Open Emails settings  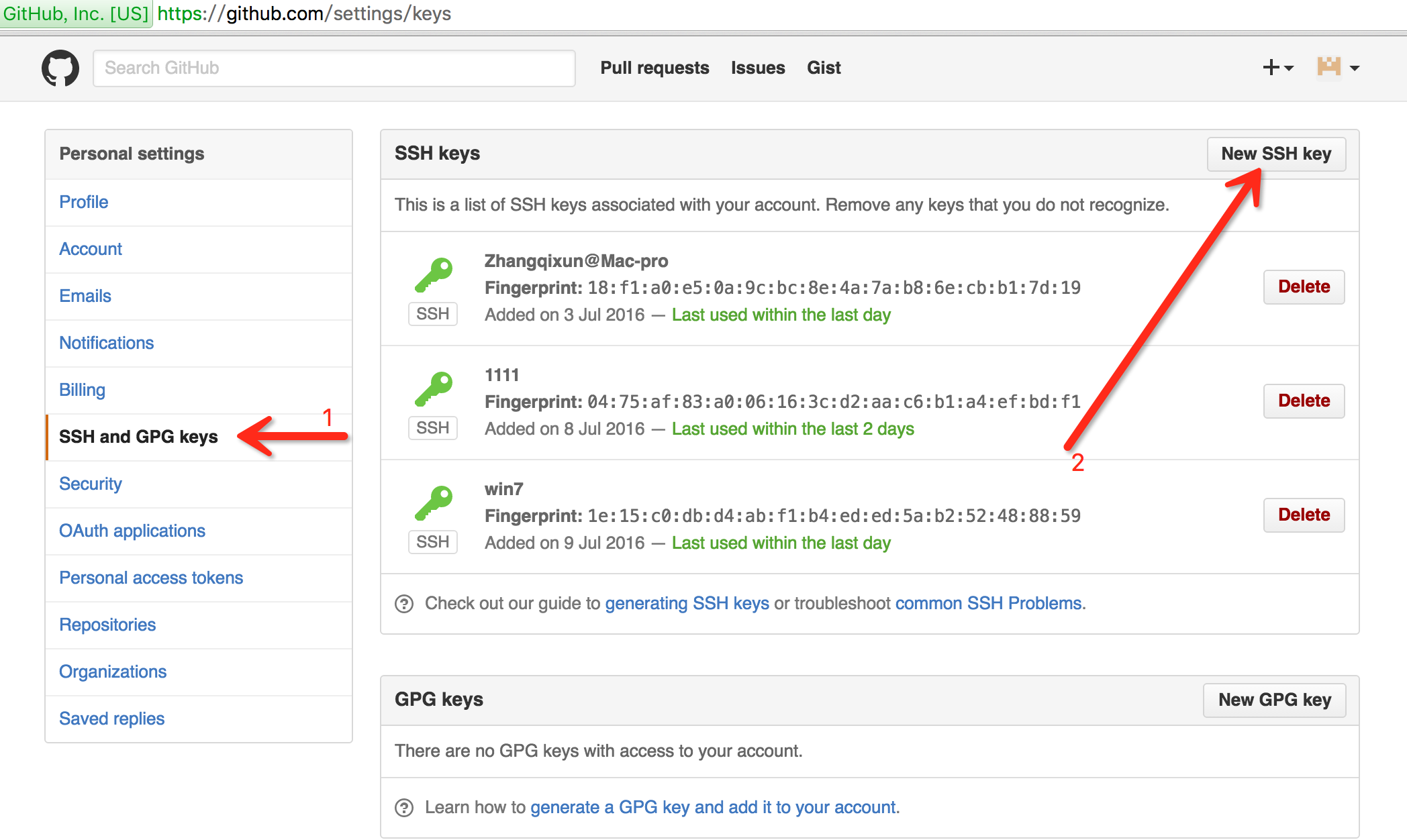pyautogui.click(x=199, y=296)
